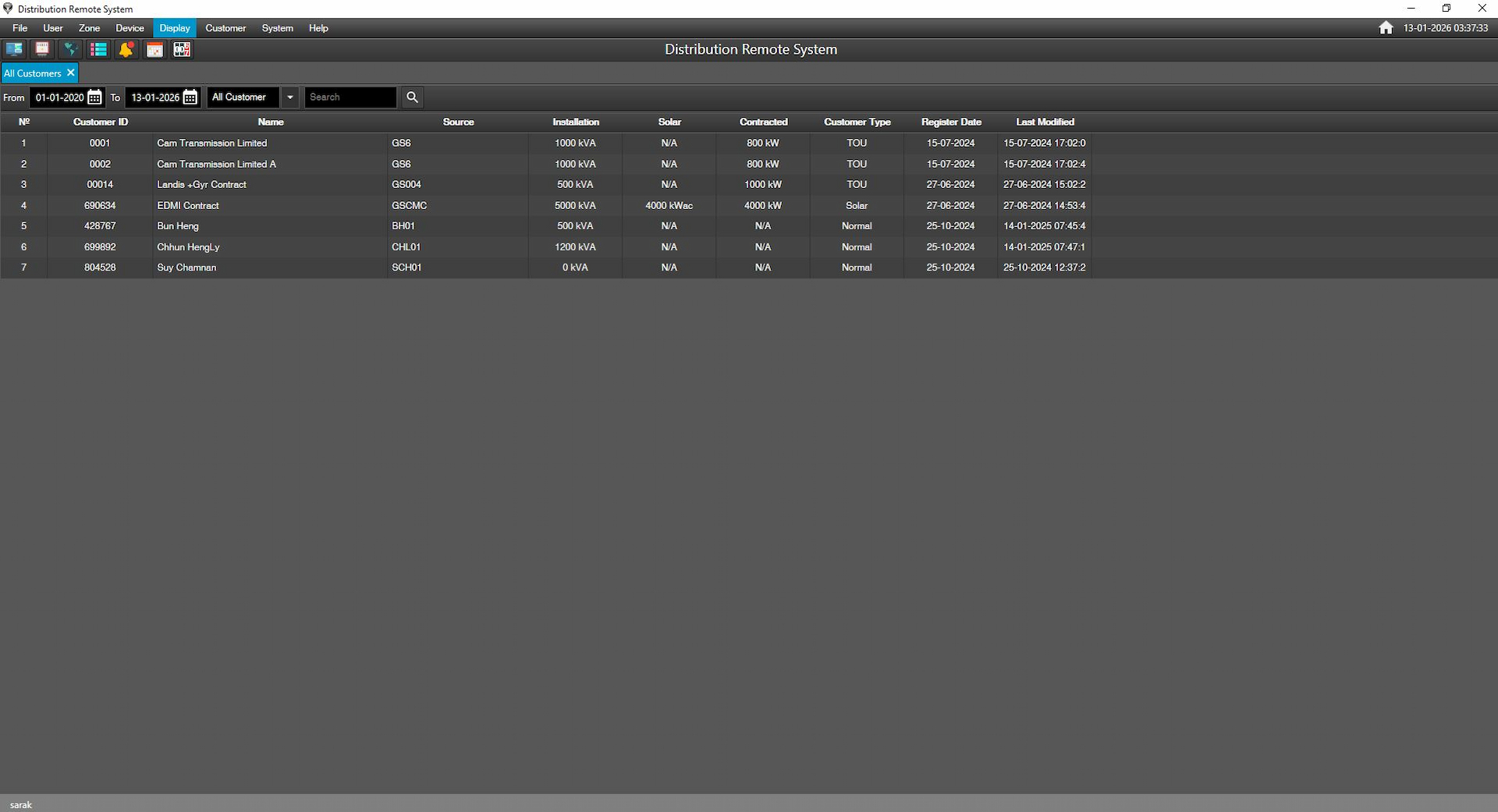Open the list view toolbar icon

pyautogui.click(x=98, y=49)
